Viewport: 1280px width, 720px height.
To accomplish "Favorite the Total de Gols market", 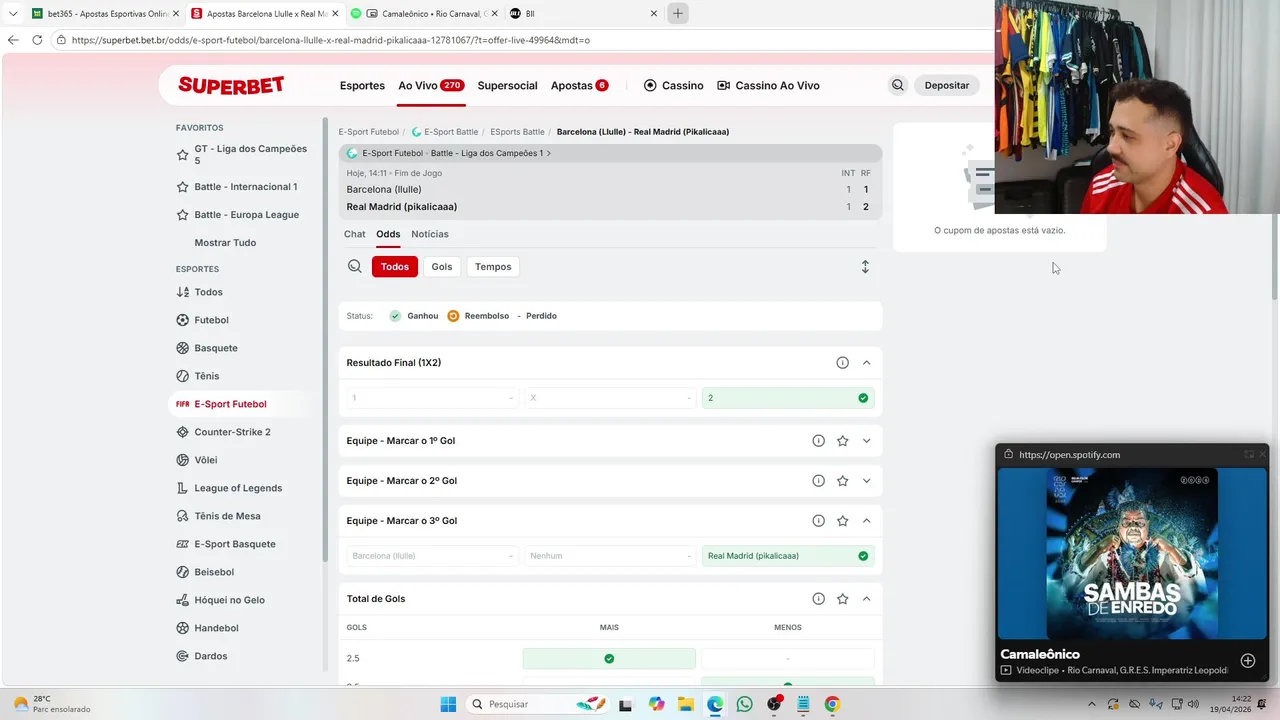I will [x=842, y=599].
